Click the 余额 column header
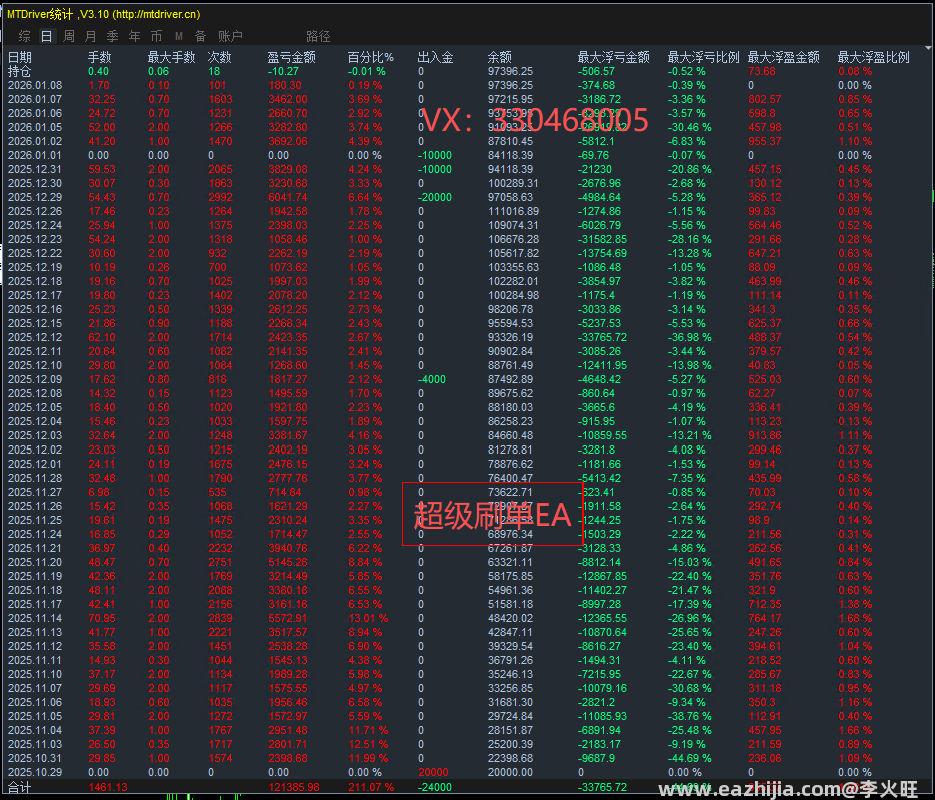The image size is (935, 800). tap(500, 57)
